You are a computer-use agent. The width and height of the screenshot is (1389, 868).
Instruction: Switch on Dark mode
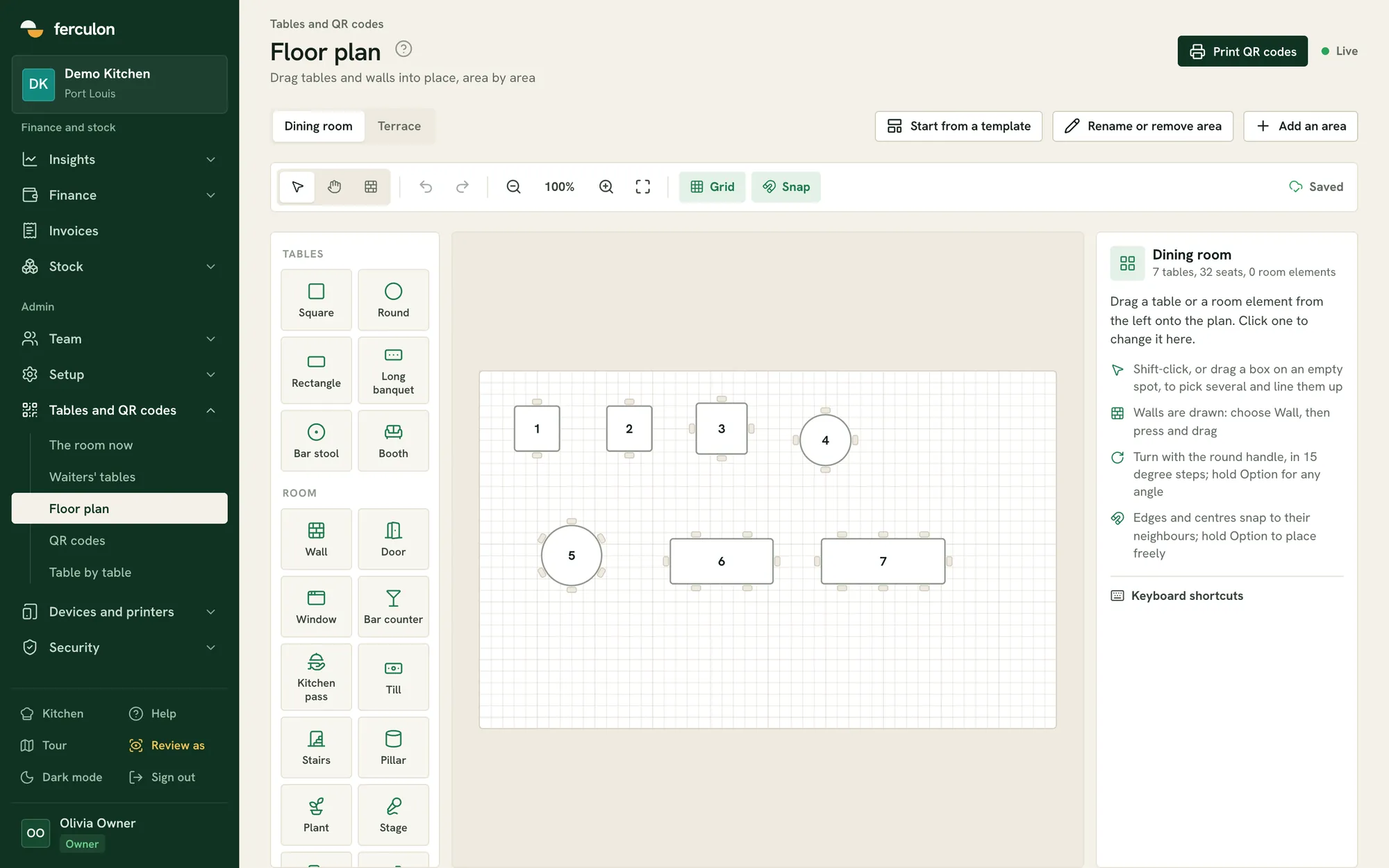[x=62, y=777]
